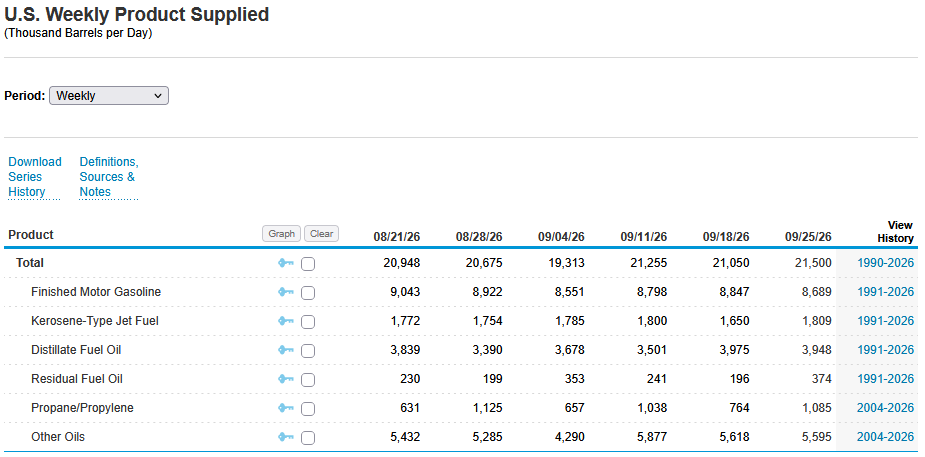The width and height of the screenshot is (925, 457).
Task: Open Definitions, Sources & Notes link
Action: (109, 177)
